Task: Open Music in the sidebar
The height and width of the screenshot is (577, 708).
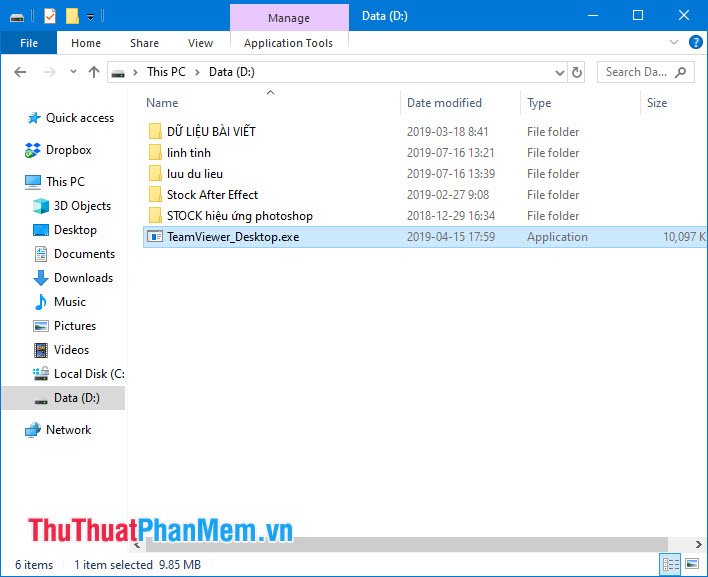Action: click(x=60, y=302)
